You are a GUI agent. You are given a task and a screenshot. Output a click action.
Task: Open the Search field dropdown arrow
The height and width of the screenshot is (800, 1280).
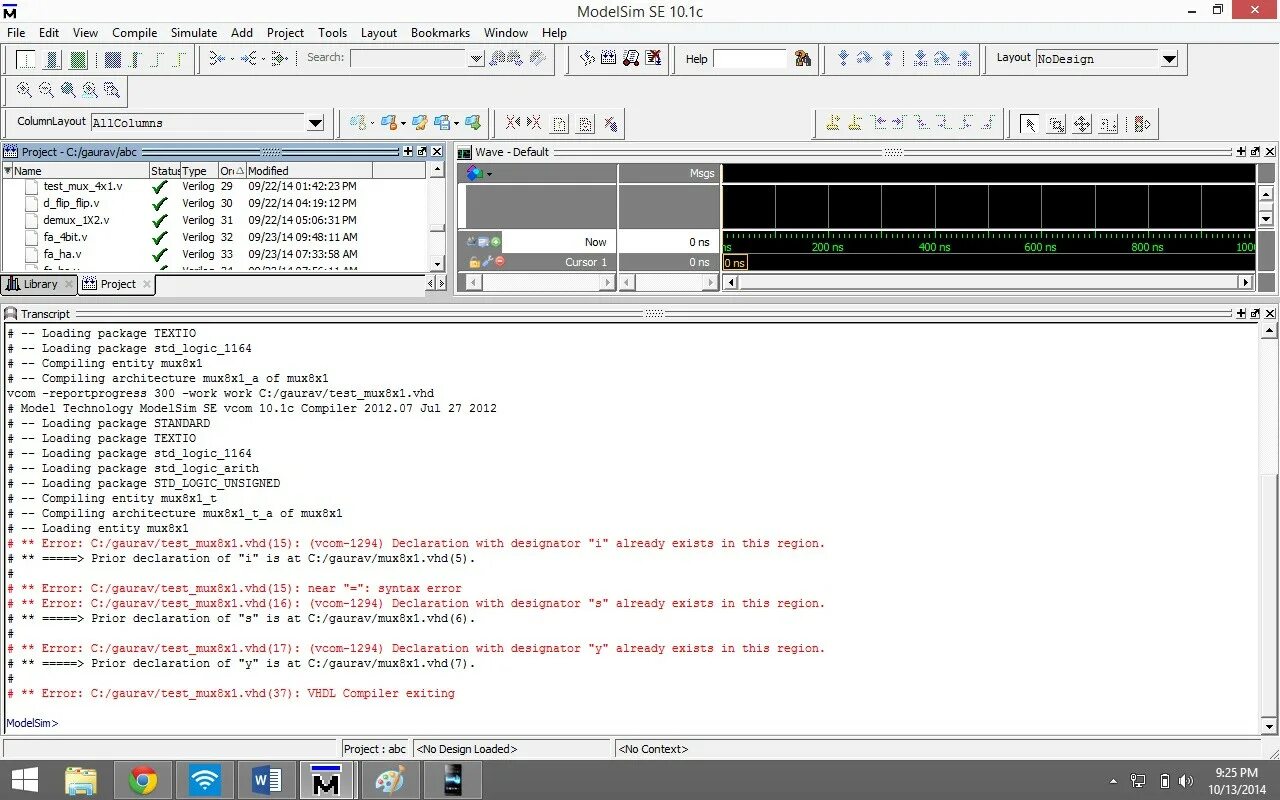[x=476, y=59]
